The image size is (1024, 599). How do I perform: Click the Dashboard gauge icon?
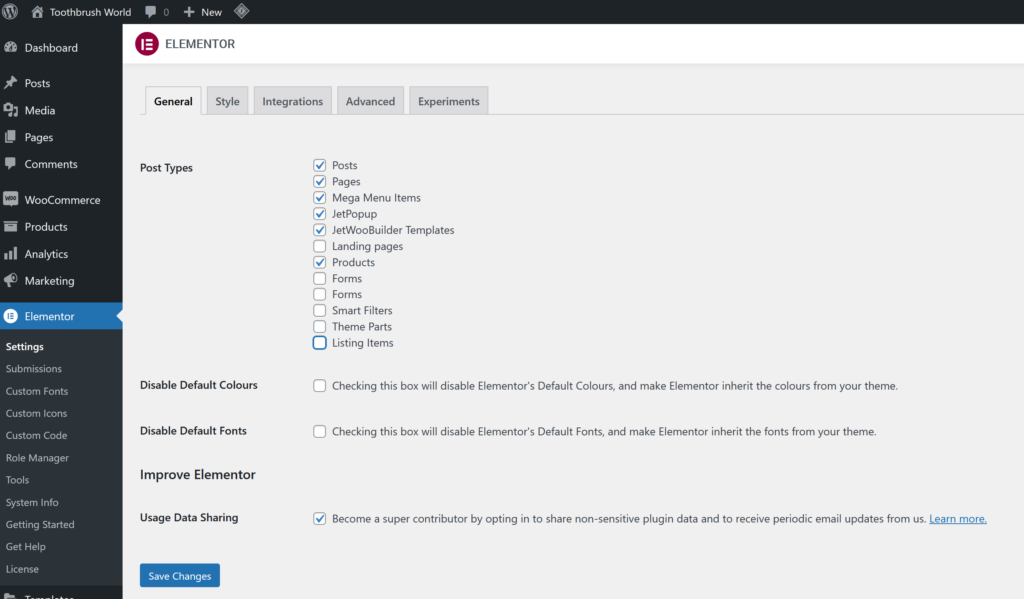[10, 47]
